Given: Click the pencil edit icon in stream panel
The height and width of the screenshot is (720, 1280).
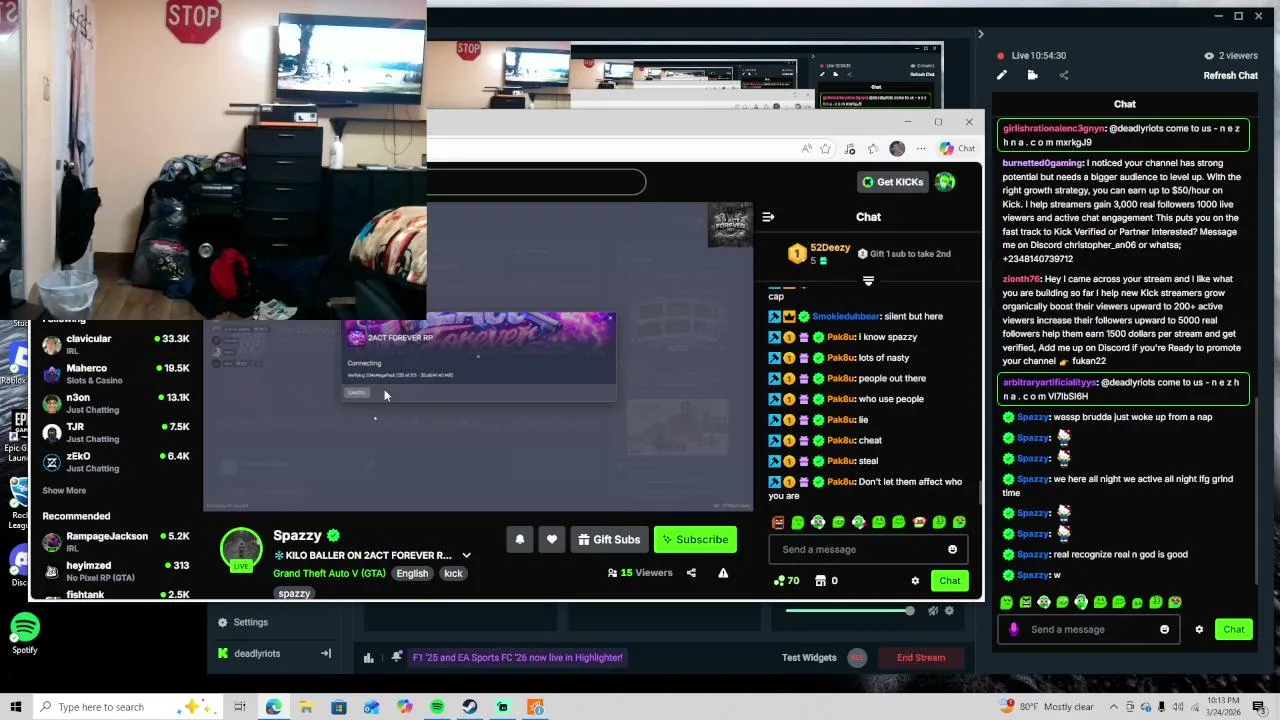Looking at the screenshot, I should (1002, 75).
